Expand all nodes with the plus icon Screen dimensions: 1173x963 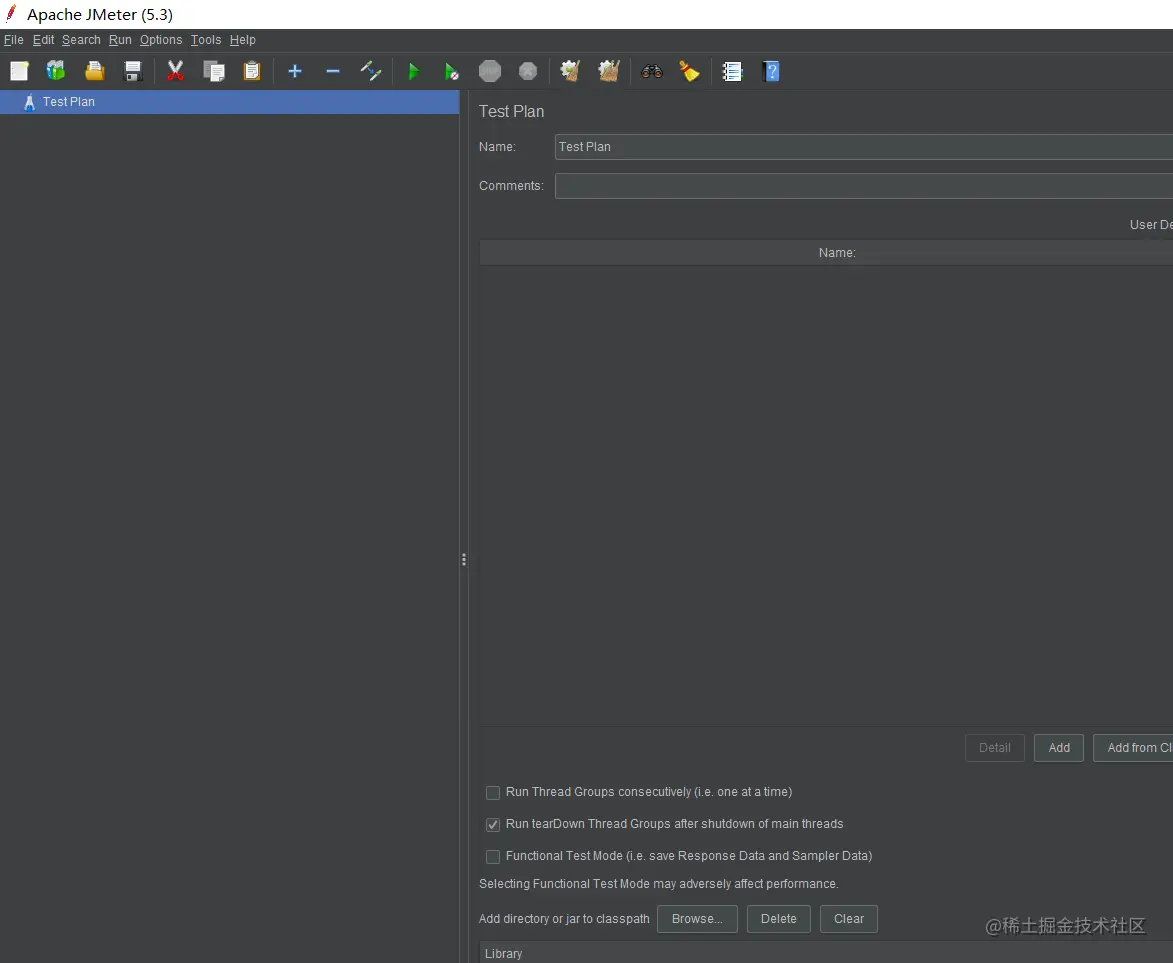[295, 71]
